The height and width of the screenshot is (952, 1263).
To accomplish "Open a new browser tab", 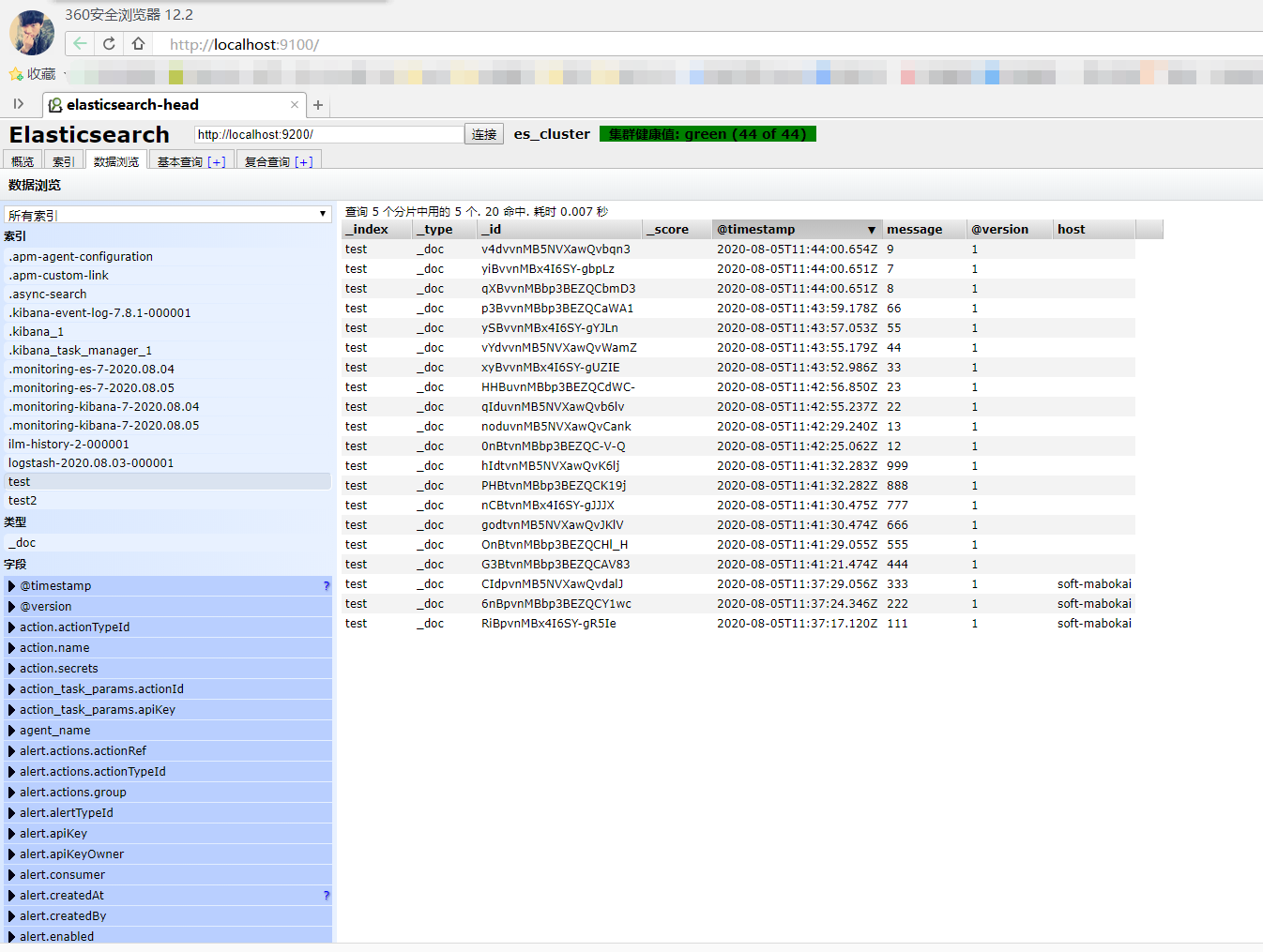I will pos(318,105).
